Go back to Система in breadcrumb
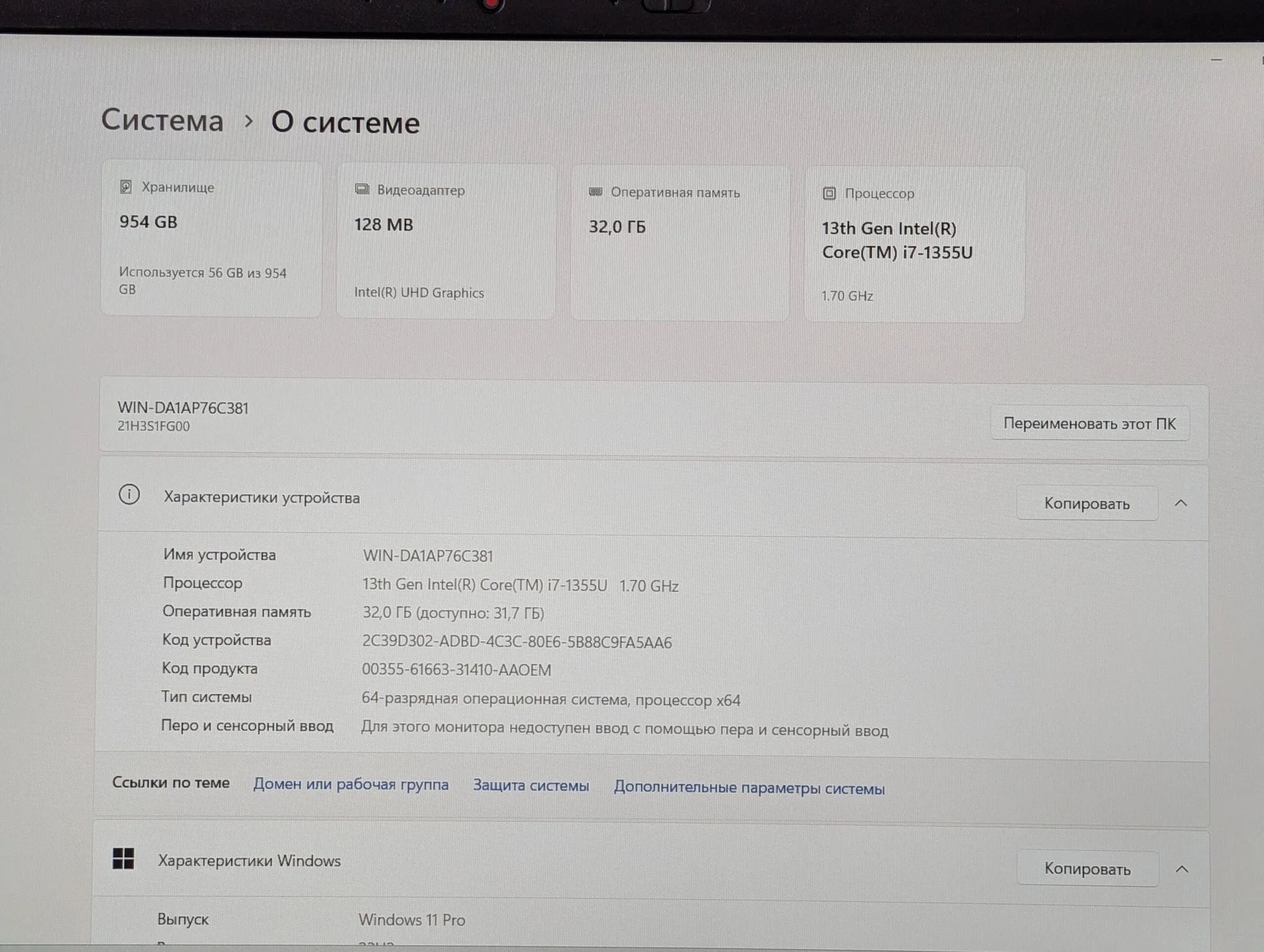1264x952 pixels. click(162, 119)
